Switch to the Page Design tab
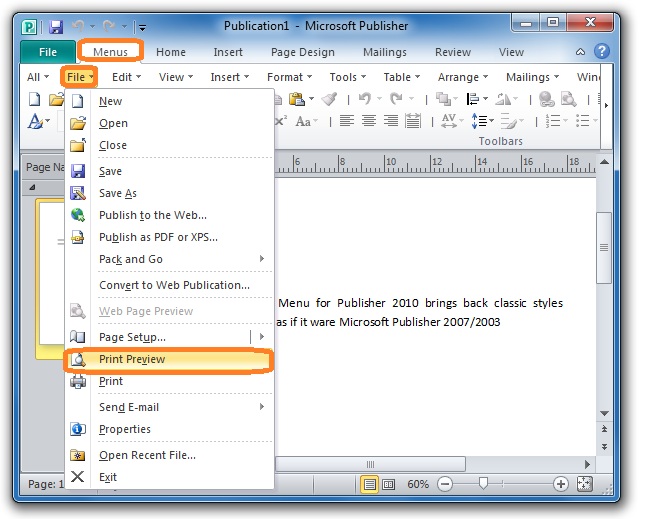The height and width of the screenshot is (519, 647). [x=302, y=52]
